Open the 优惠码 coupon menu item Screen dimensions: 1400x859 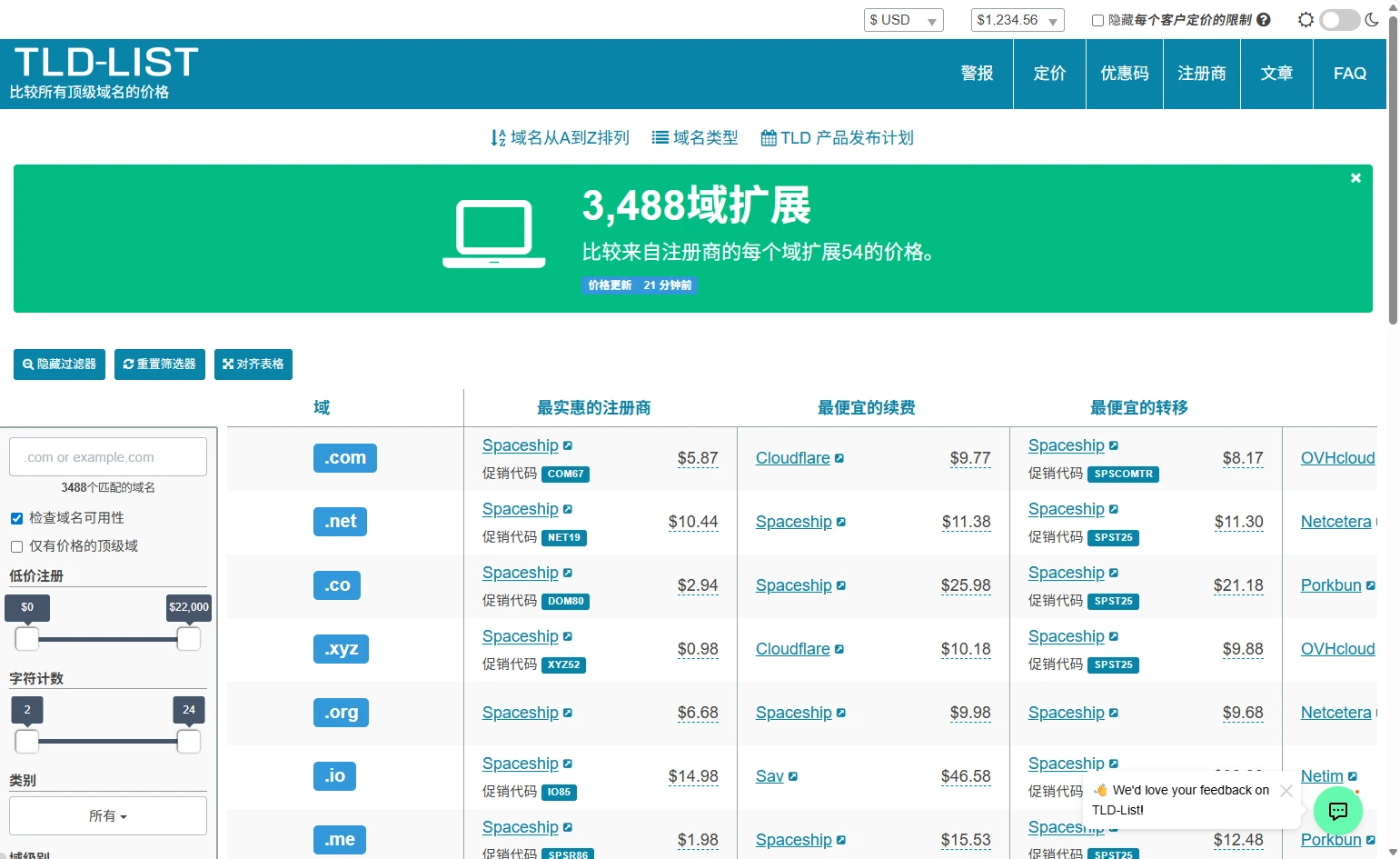pos(1124,74)
